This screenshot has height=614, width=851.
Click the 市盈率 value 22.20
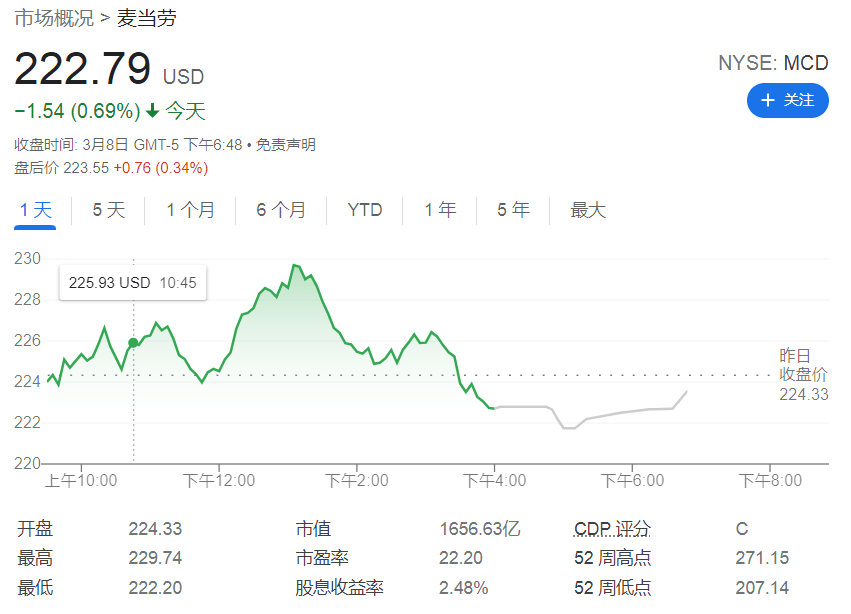pos(461,558)
